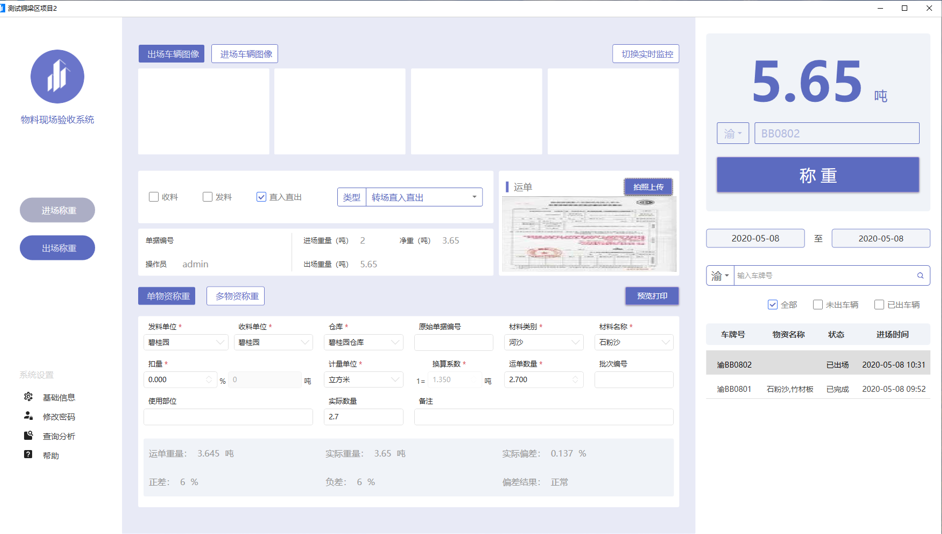Click the first vehicle image placeholder
Image resolution: width=942 pixels, height=534 pixels.
click(x=204, y=111)
